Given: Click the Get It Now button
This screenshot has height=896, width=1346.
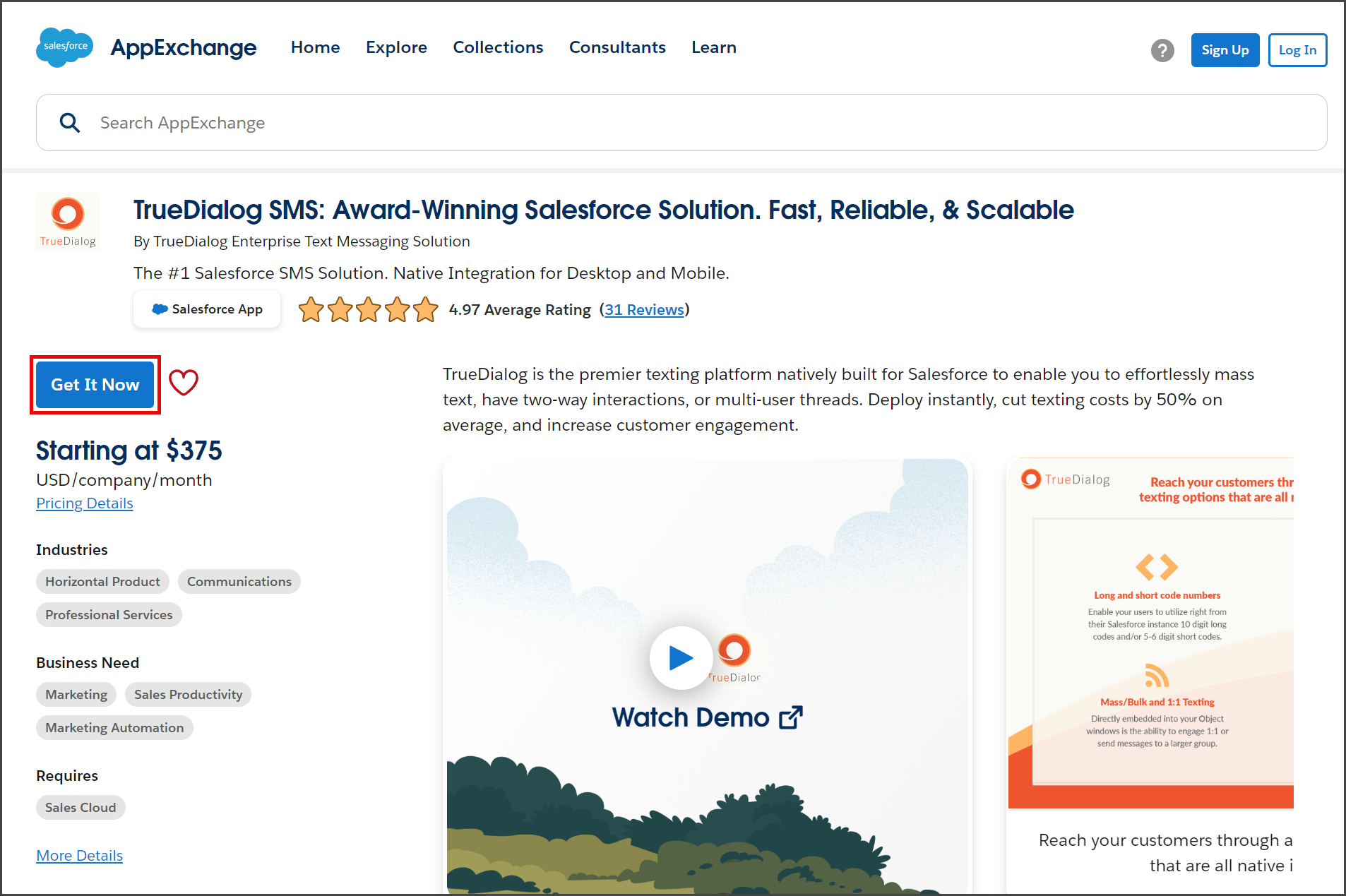Looking at the screenshot, I should point(95,385).
